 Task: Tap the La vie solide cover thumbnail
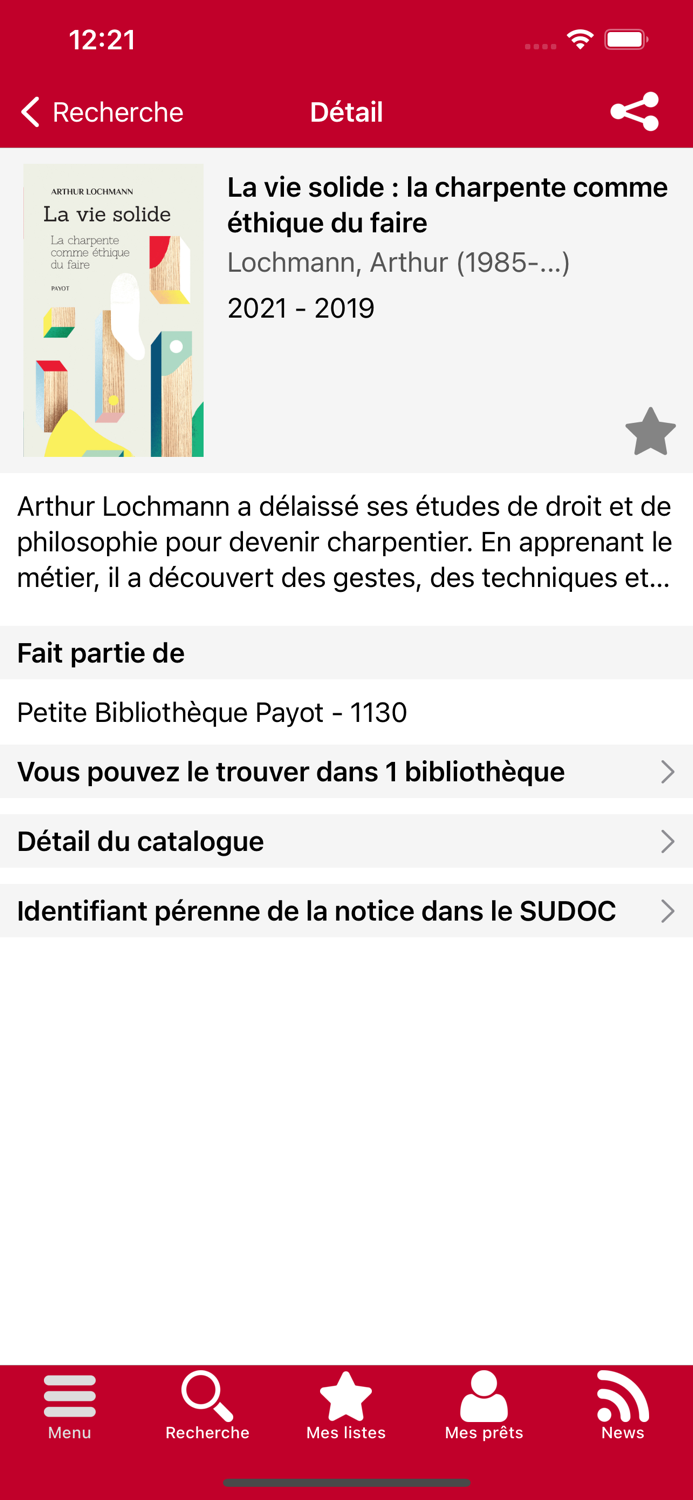click(x=113, y=311)
